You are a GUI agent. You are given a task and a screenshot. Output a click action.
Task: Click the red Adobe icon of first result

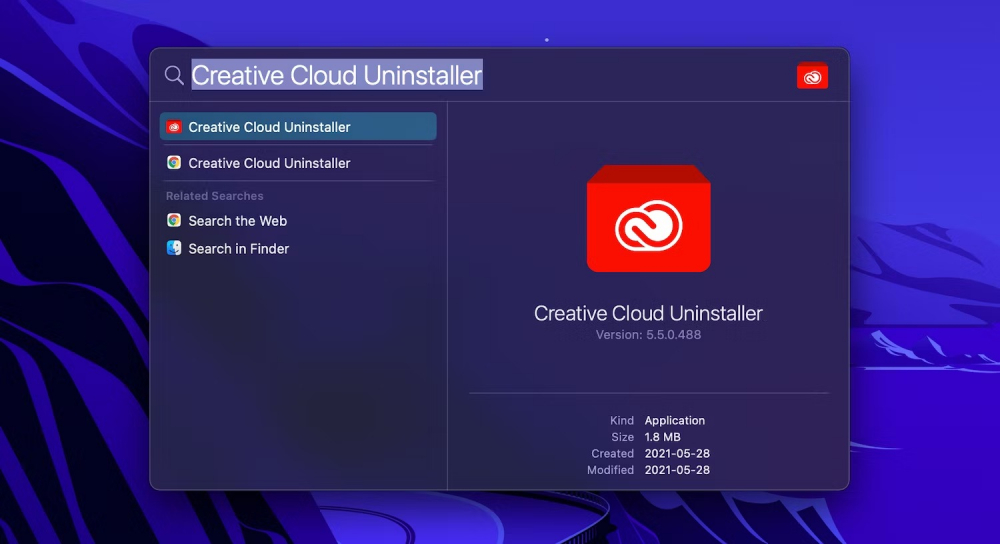tap(174, 127)
